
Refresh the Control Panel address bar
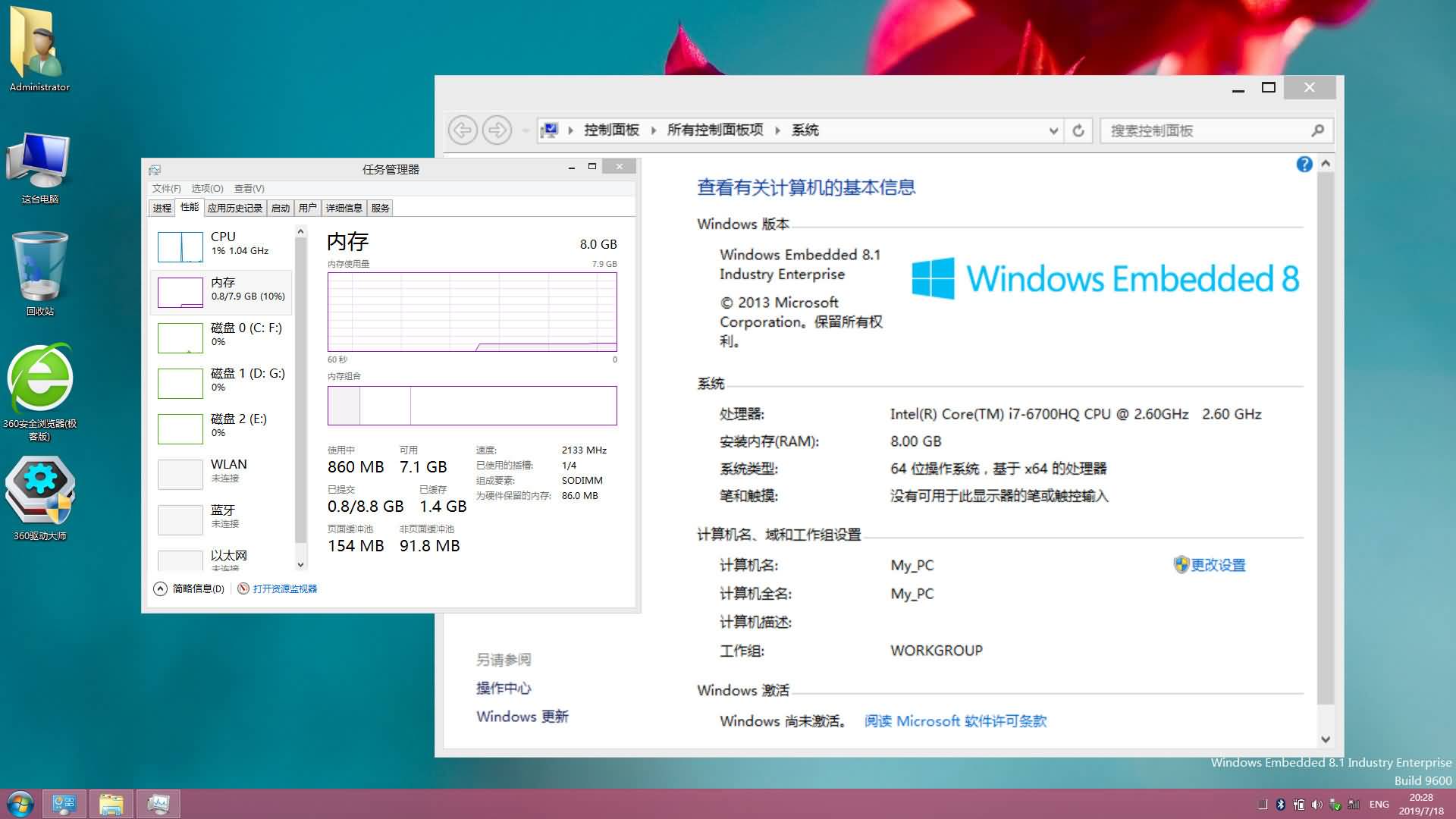click(x=1078, y=130)
